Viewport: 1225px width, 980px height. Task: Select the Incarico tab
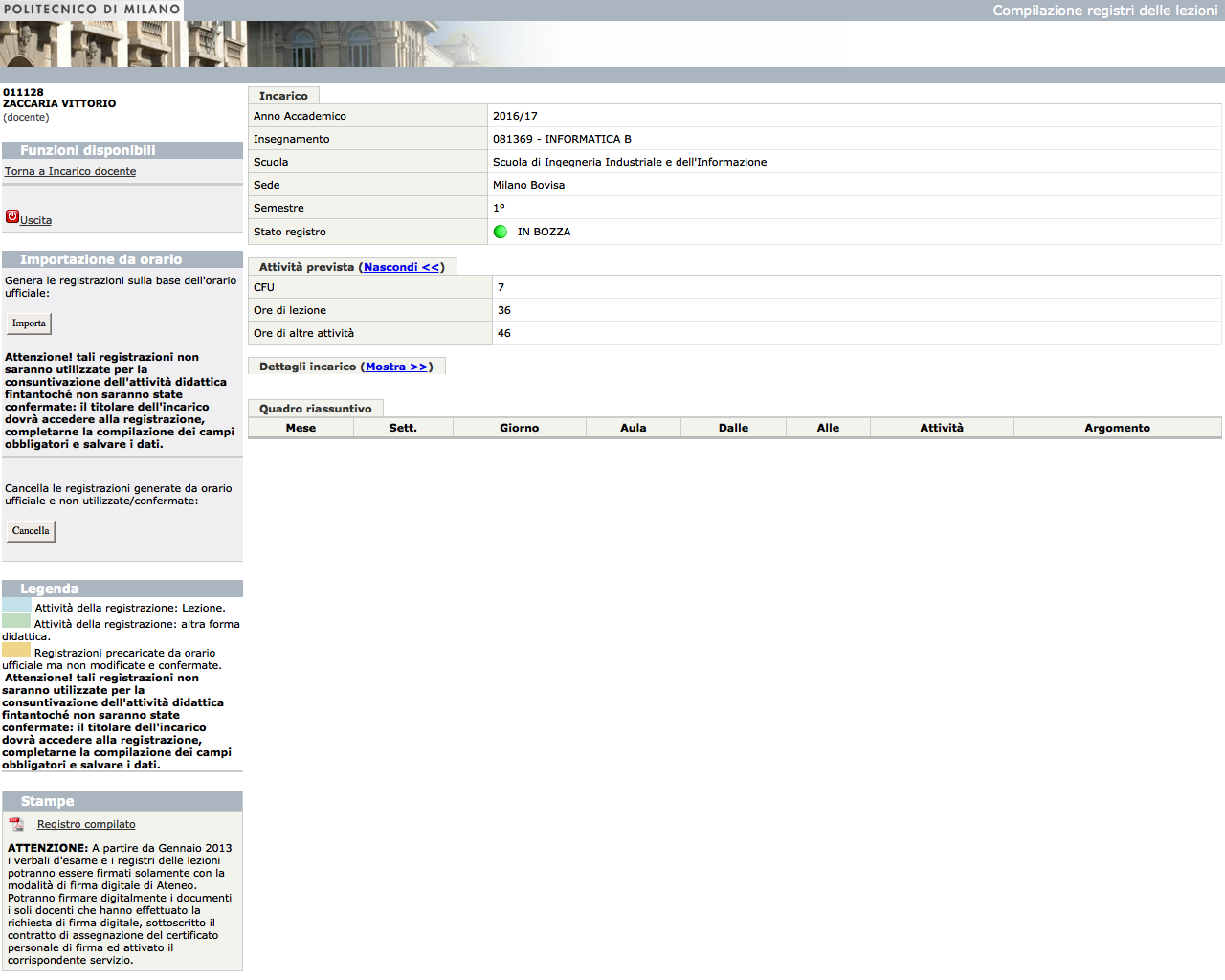(283, 95)
